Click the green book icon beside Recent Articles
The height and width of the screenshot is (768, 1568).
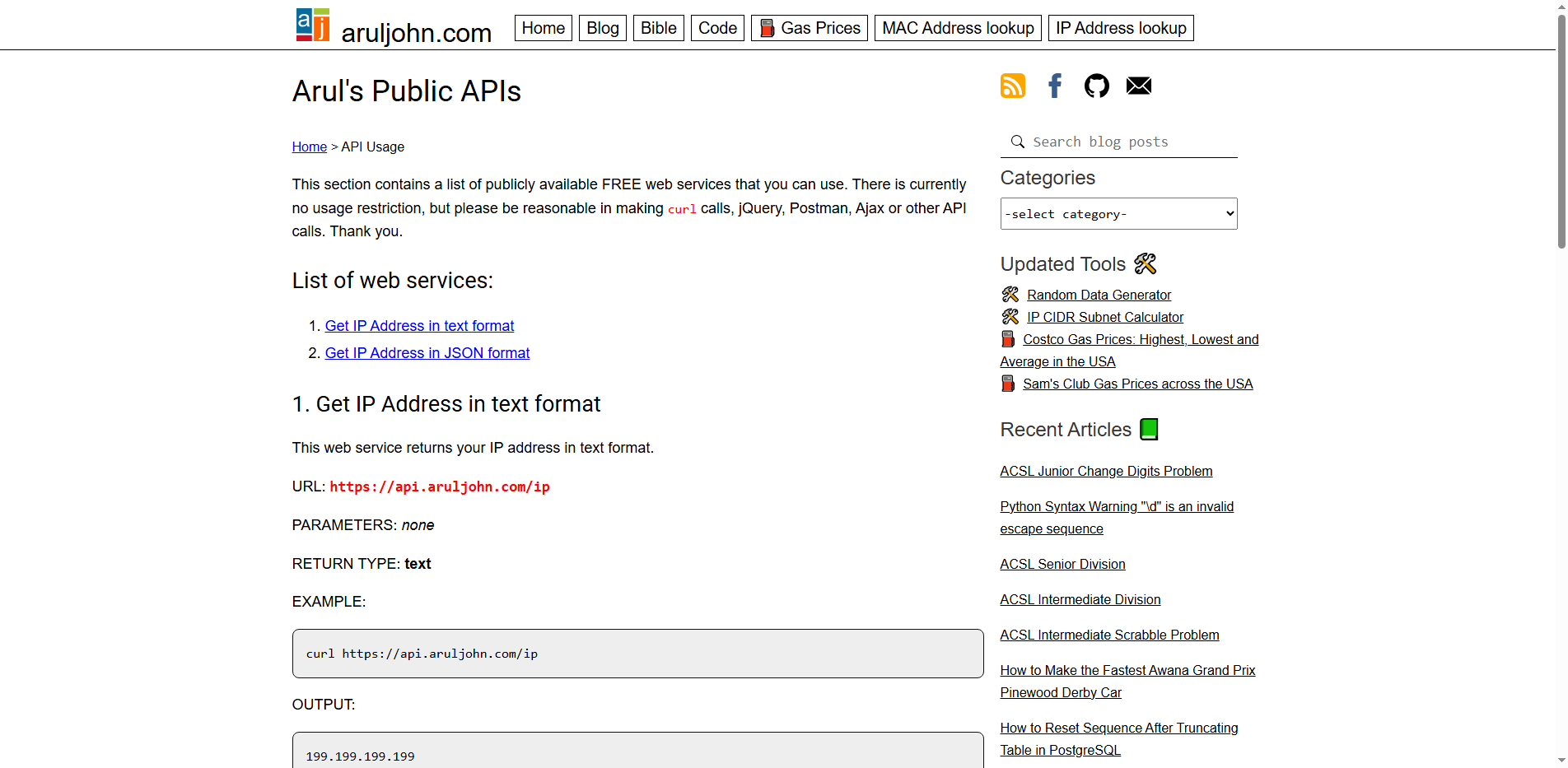pos(1149,428)
